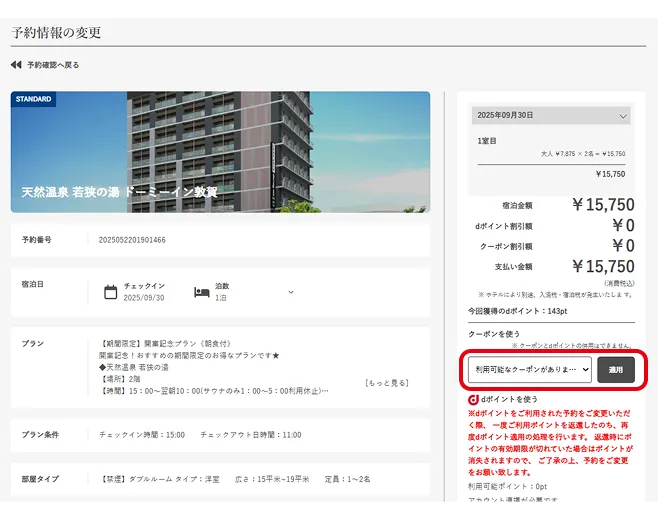Click the hotel banner image
Viewport: 658px width, 519px height.
tap(220, 152)
